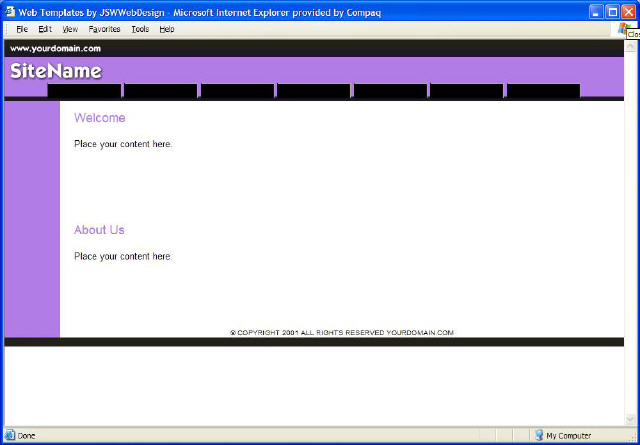Click the www.yourdomain.com text in top bar
640x445 pixels.
click(56, 48)
